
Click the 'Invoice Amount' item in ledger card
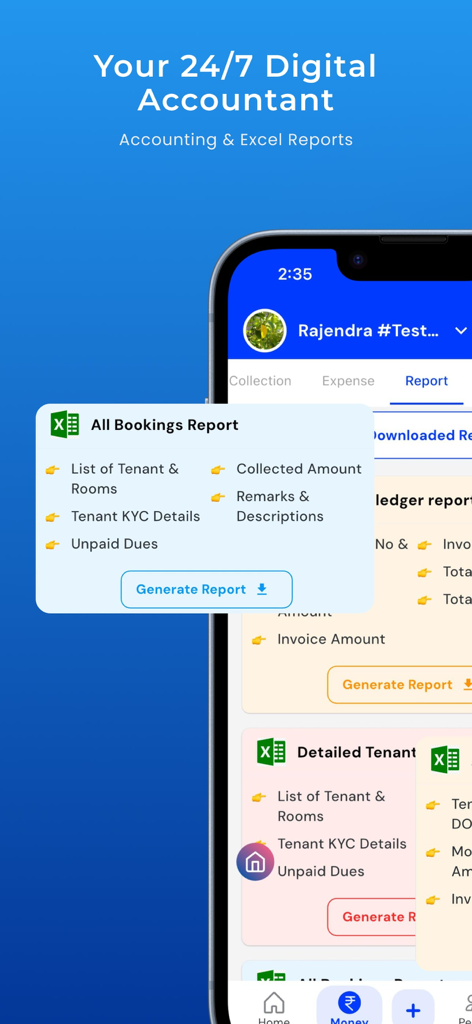331,639
